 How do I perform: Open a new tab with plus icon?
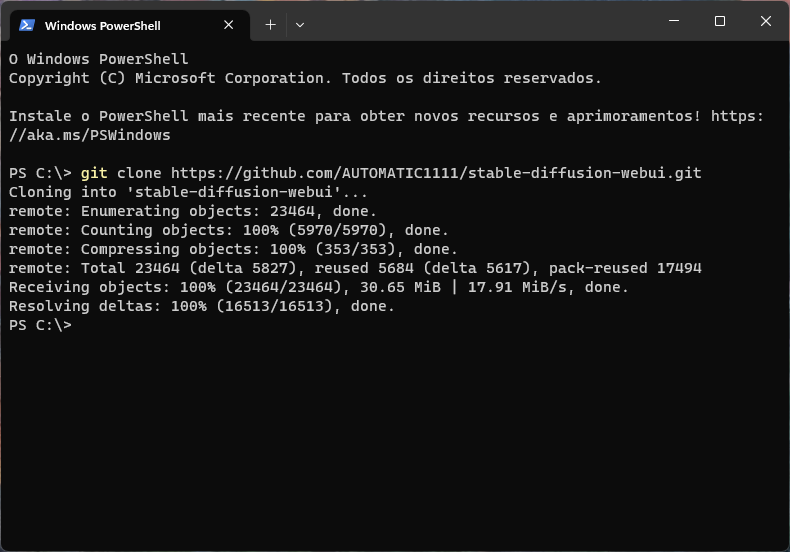[271, 25]
